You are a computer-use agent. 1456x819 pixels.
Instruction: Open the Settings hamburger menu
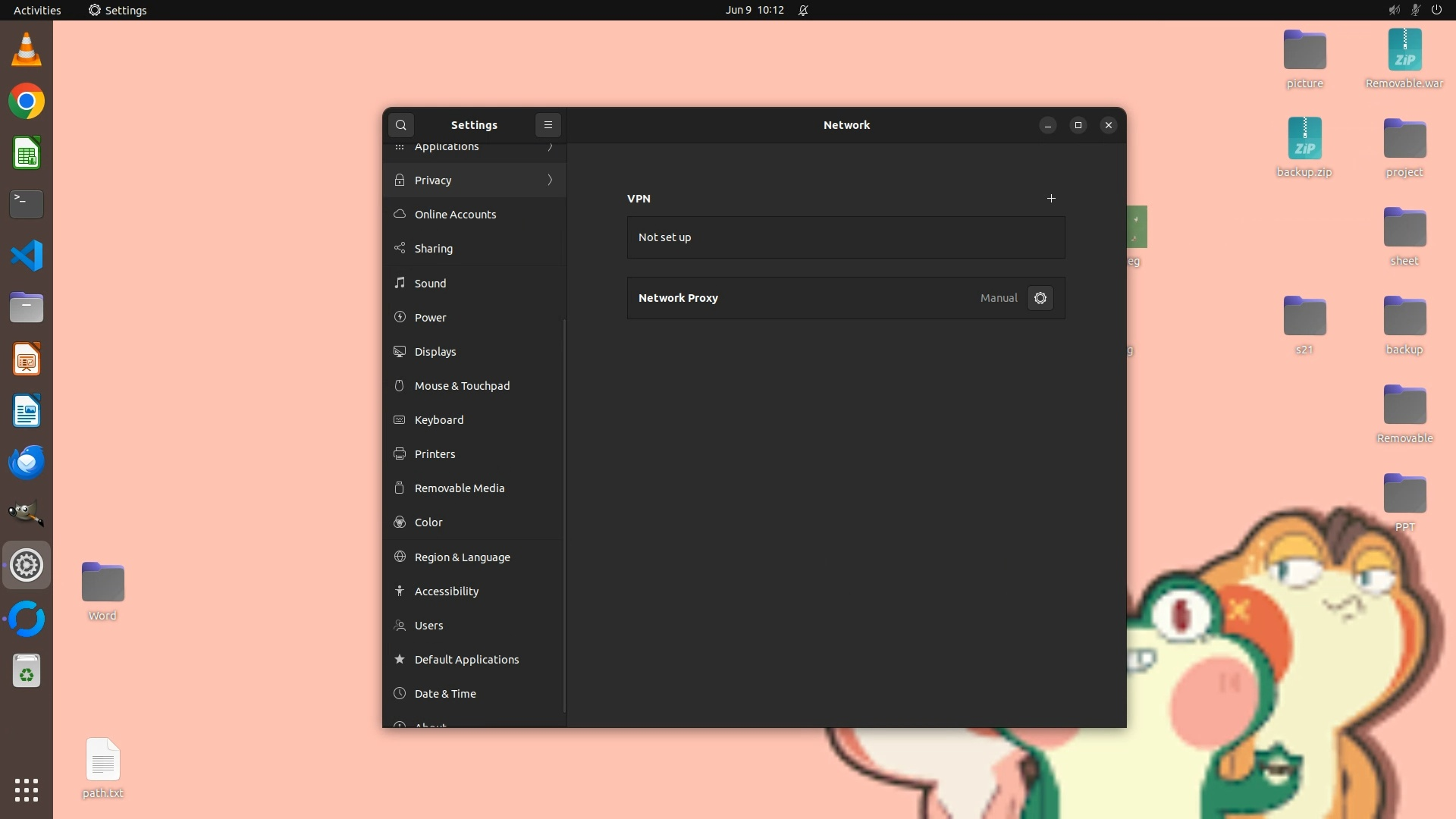(548, 125)
